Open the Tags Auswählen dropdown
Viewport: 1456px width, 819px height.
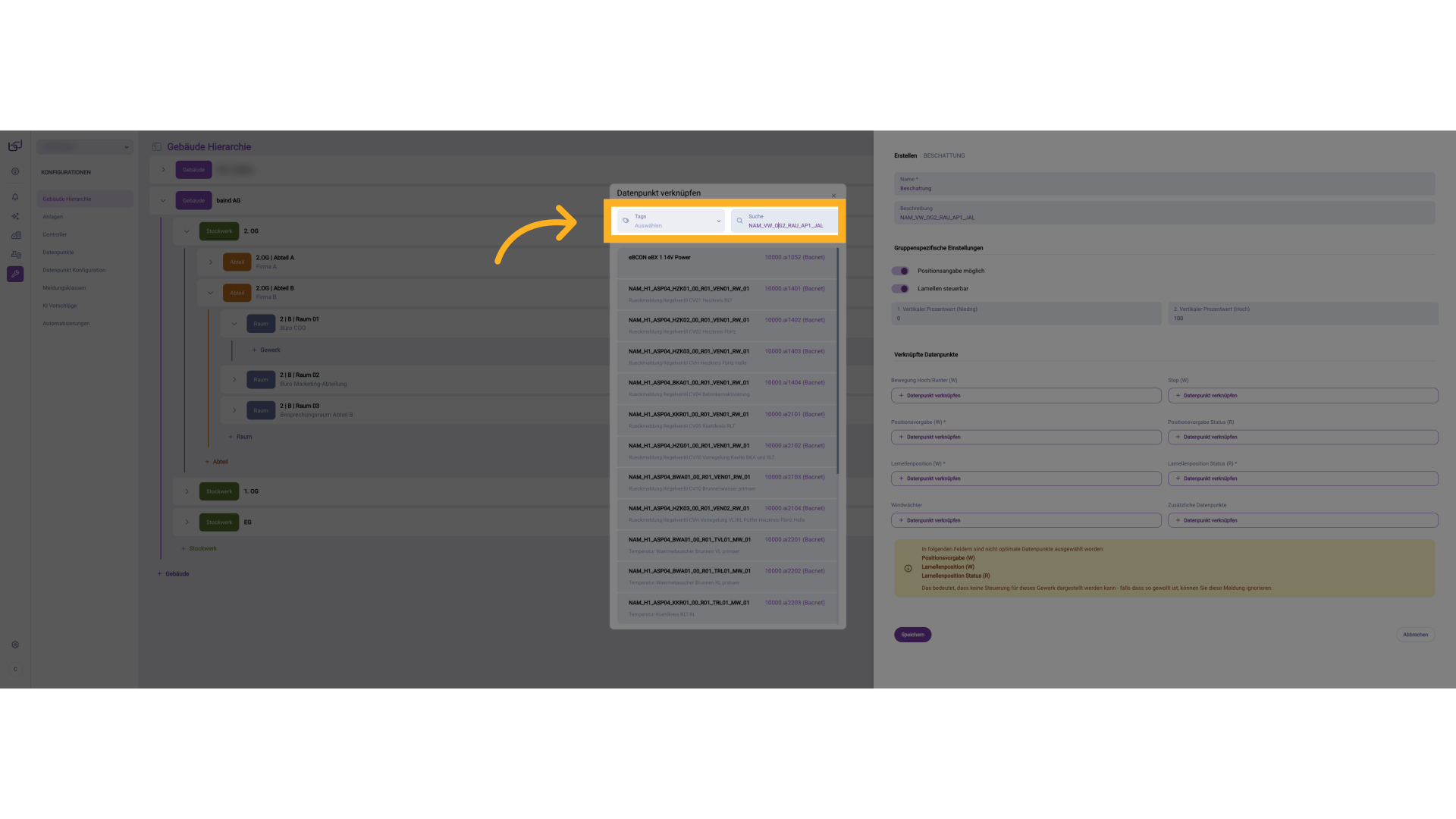click(x=671, y=221)
